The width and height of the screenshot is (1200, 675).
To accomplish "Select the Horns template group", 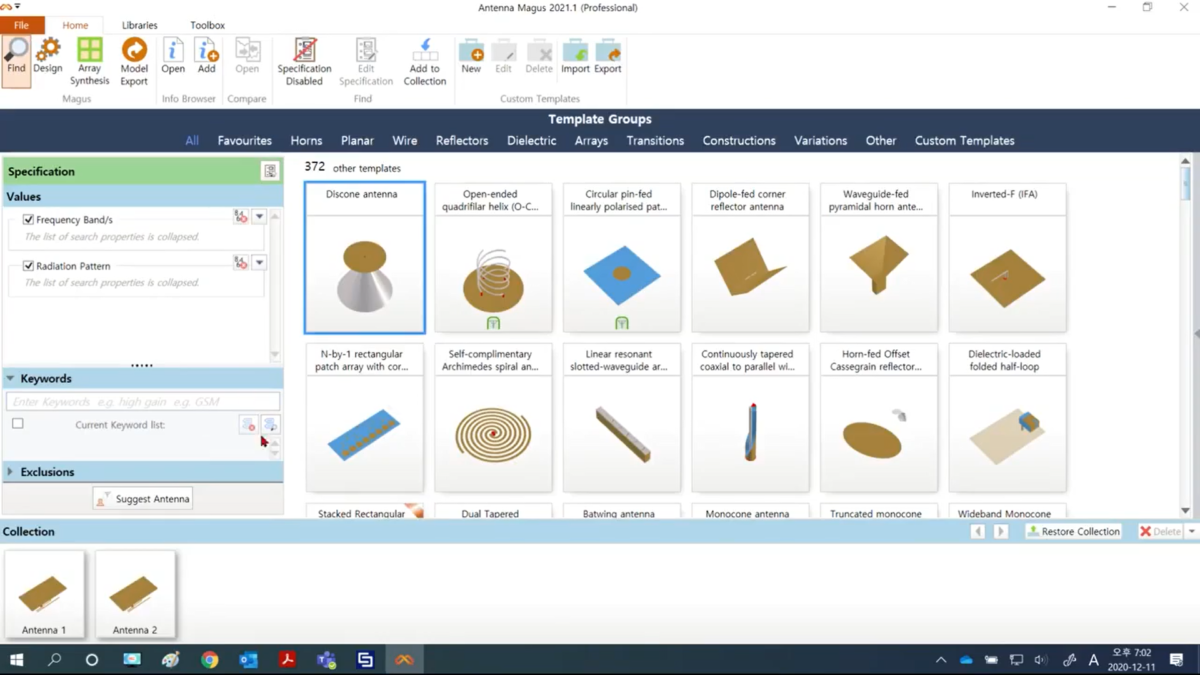I will pos(306,141).
